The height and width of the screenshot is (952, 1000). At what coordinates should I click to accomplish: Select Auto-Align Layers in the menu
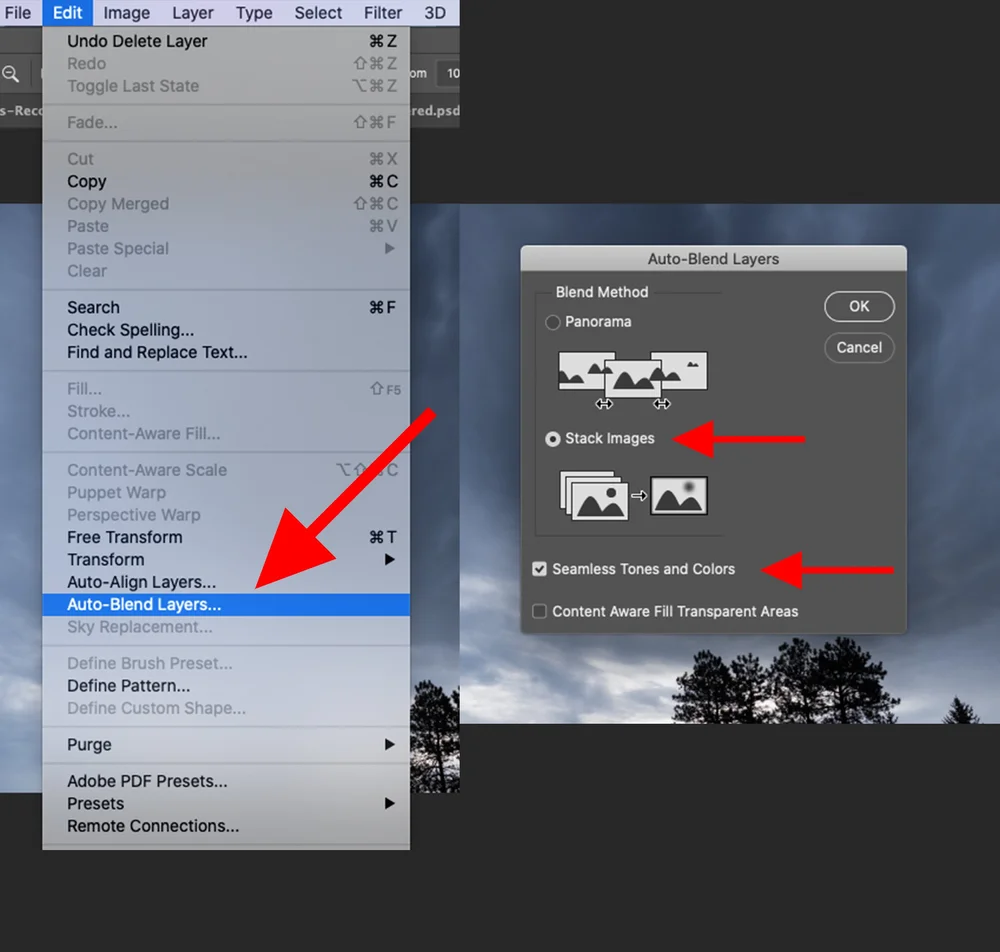(141, 581)
